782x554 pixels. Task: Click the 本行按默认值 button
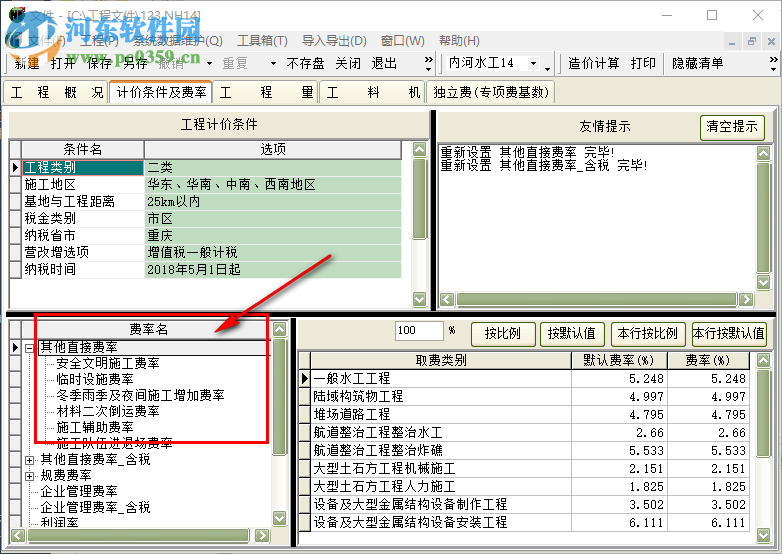click(729, 334)
